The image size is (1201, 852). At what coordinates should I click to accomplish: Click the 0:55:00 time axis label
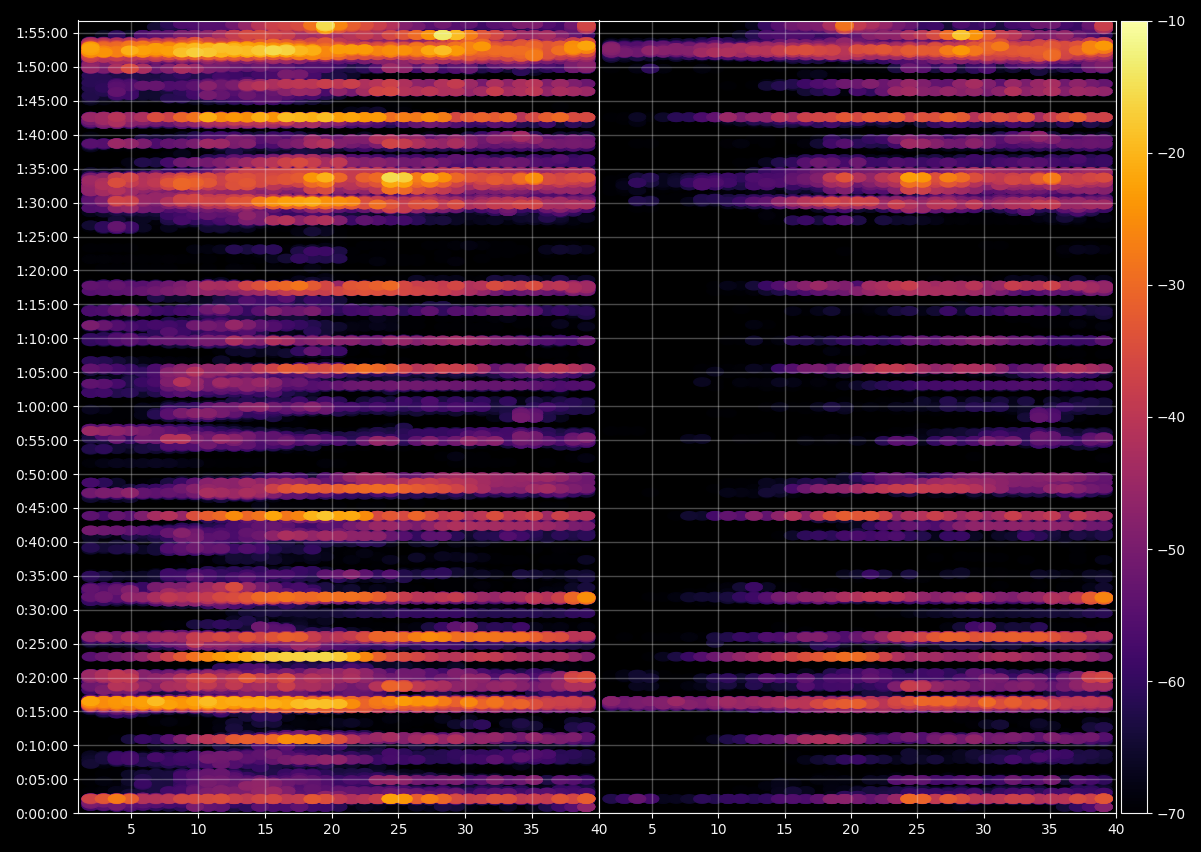(42, 440)
